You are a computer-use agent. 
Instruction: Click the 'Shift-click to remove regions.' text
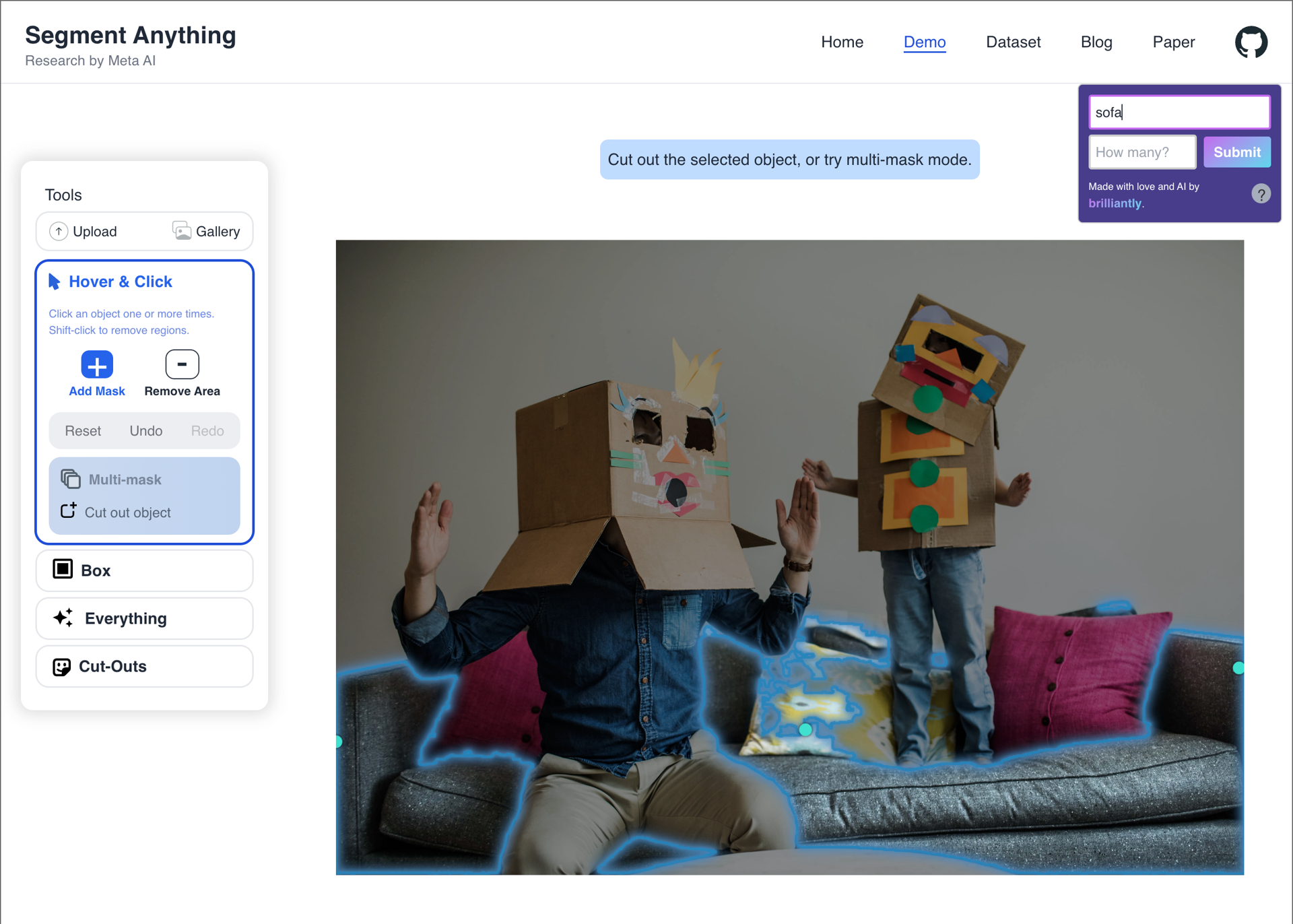click(x=119, y=330)
